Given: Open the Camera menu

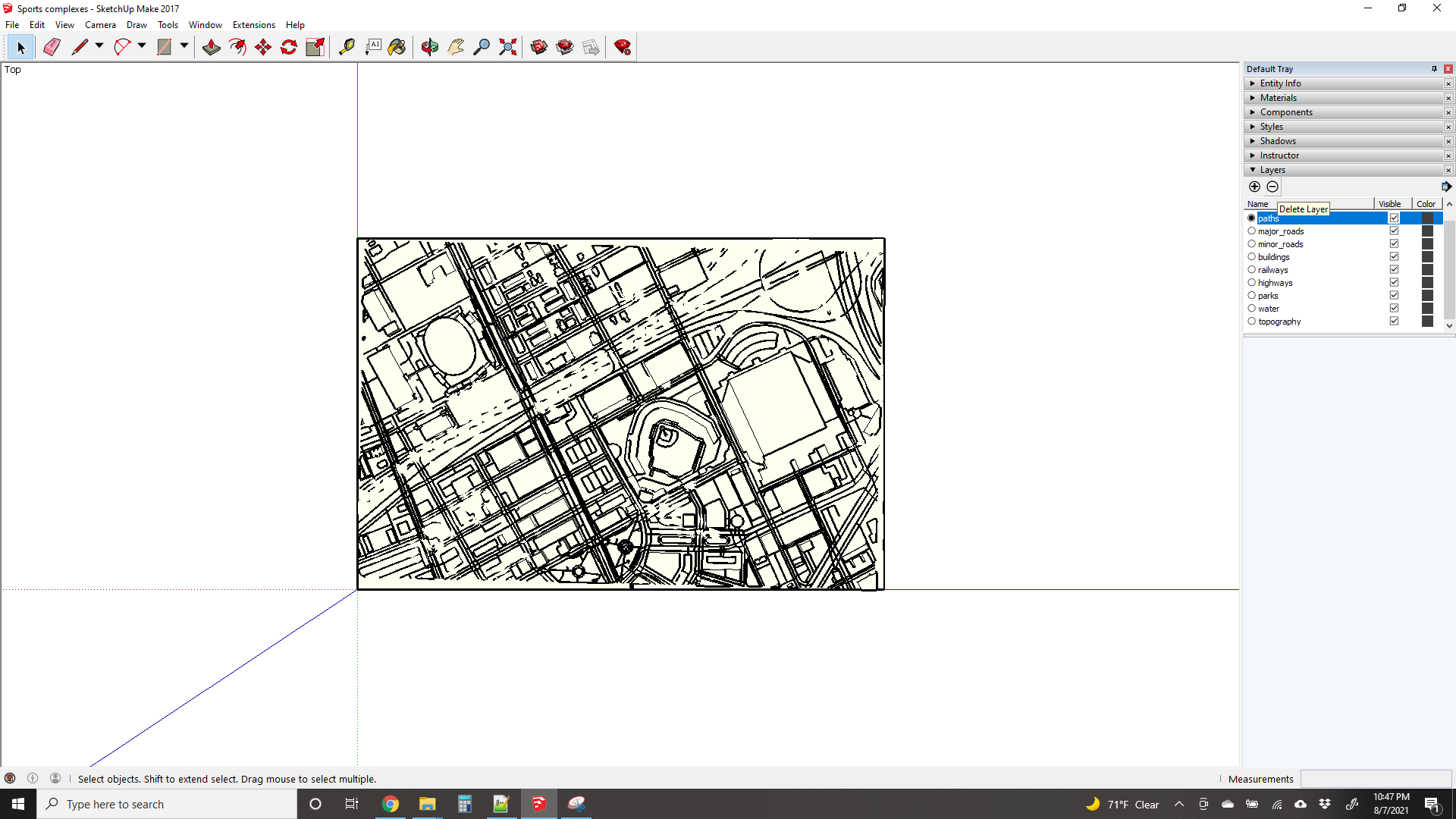Looking at the screenshot, I should (100, 25).
